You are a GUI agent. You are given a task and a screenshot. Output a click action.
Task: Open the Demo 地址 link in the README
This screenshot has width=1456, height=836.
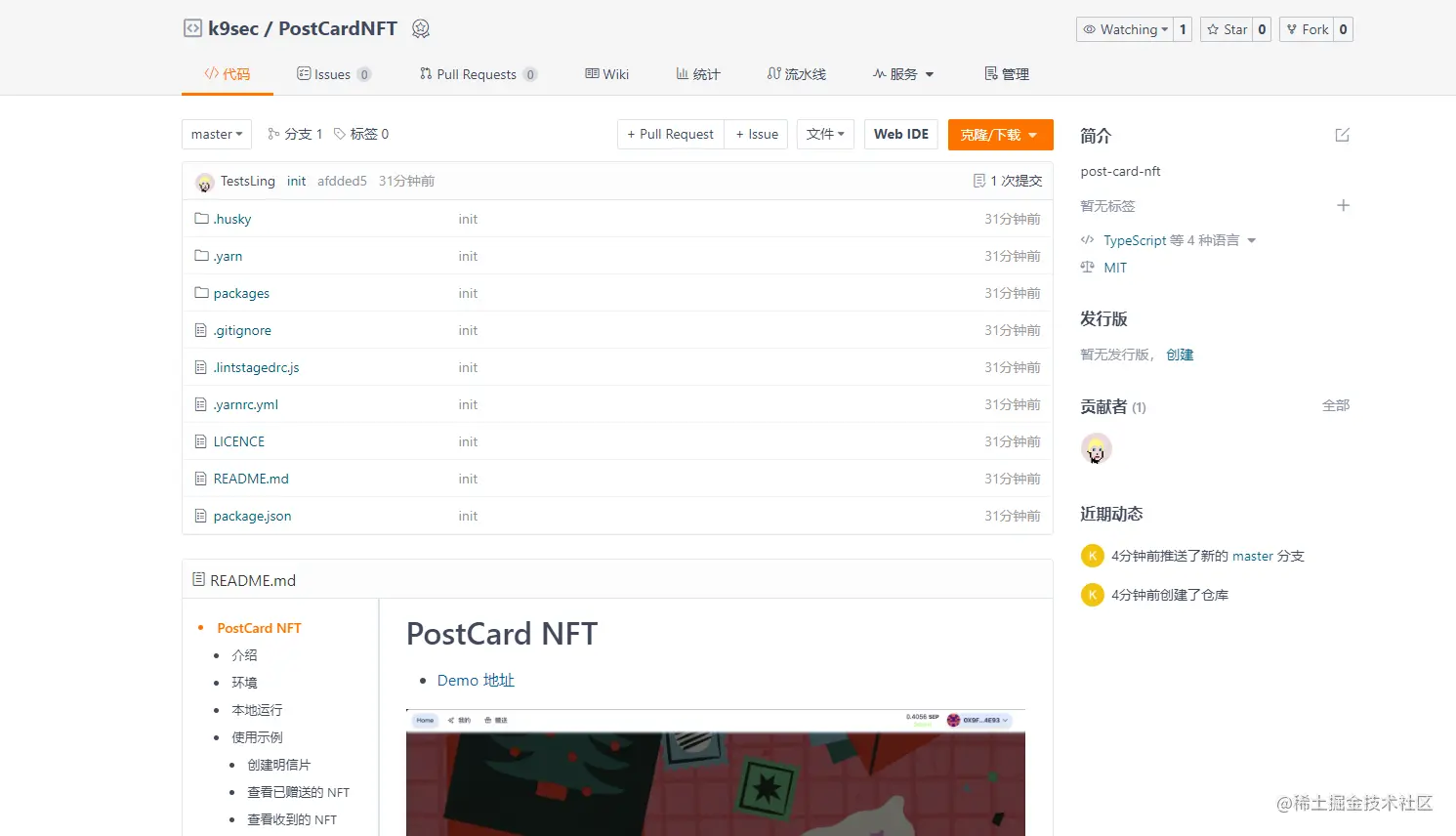coord(476,680)
